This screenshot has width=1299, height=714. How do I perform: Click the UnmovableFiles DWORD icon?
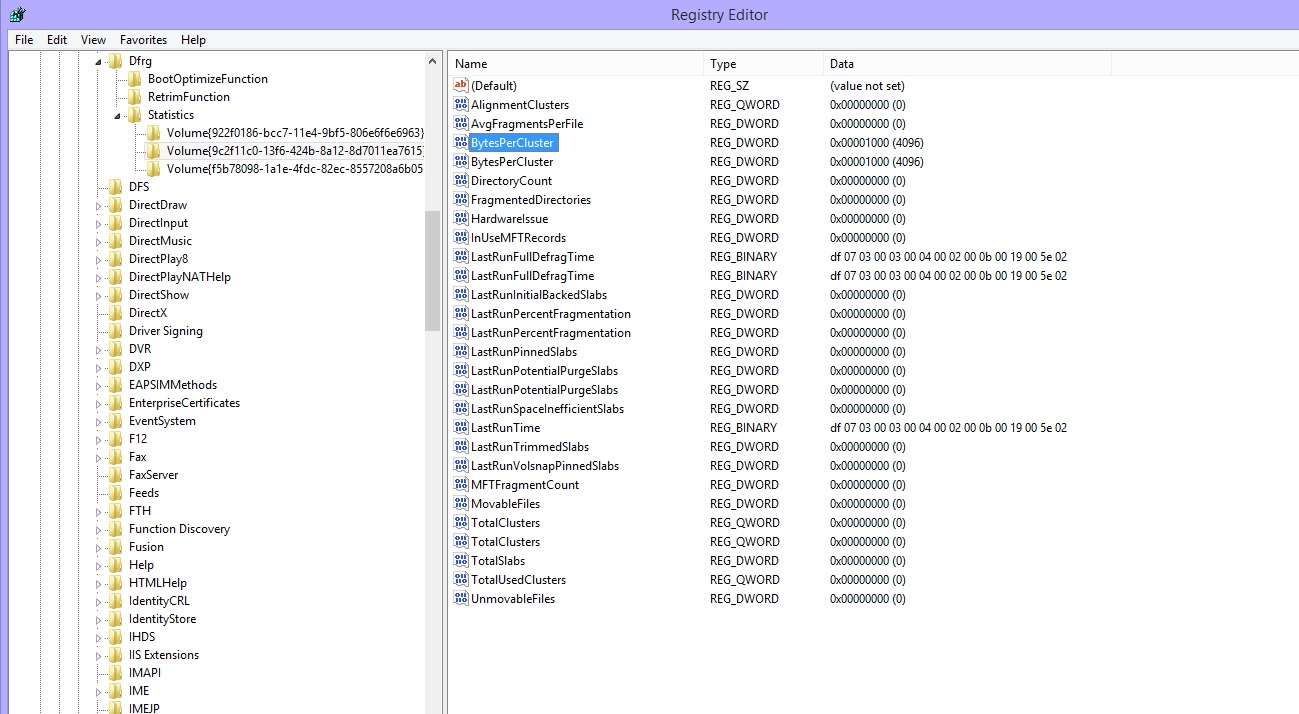coord(461,598)
